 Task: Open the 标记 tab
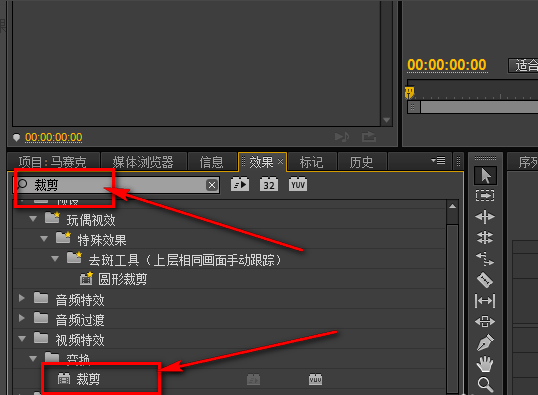pos(312,162)
